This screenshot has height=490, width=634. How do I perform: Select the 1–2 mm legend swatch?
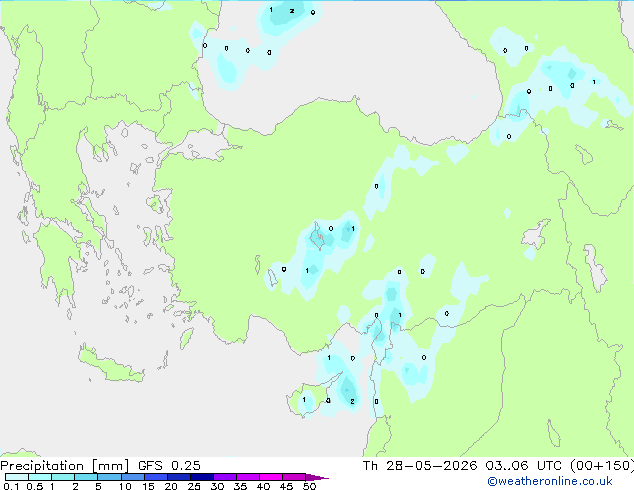(x=63, y=477)
